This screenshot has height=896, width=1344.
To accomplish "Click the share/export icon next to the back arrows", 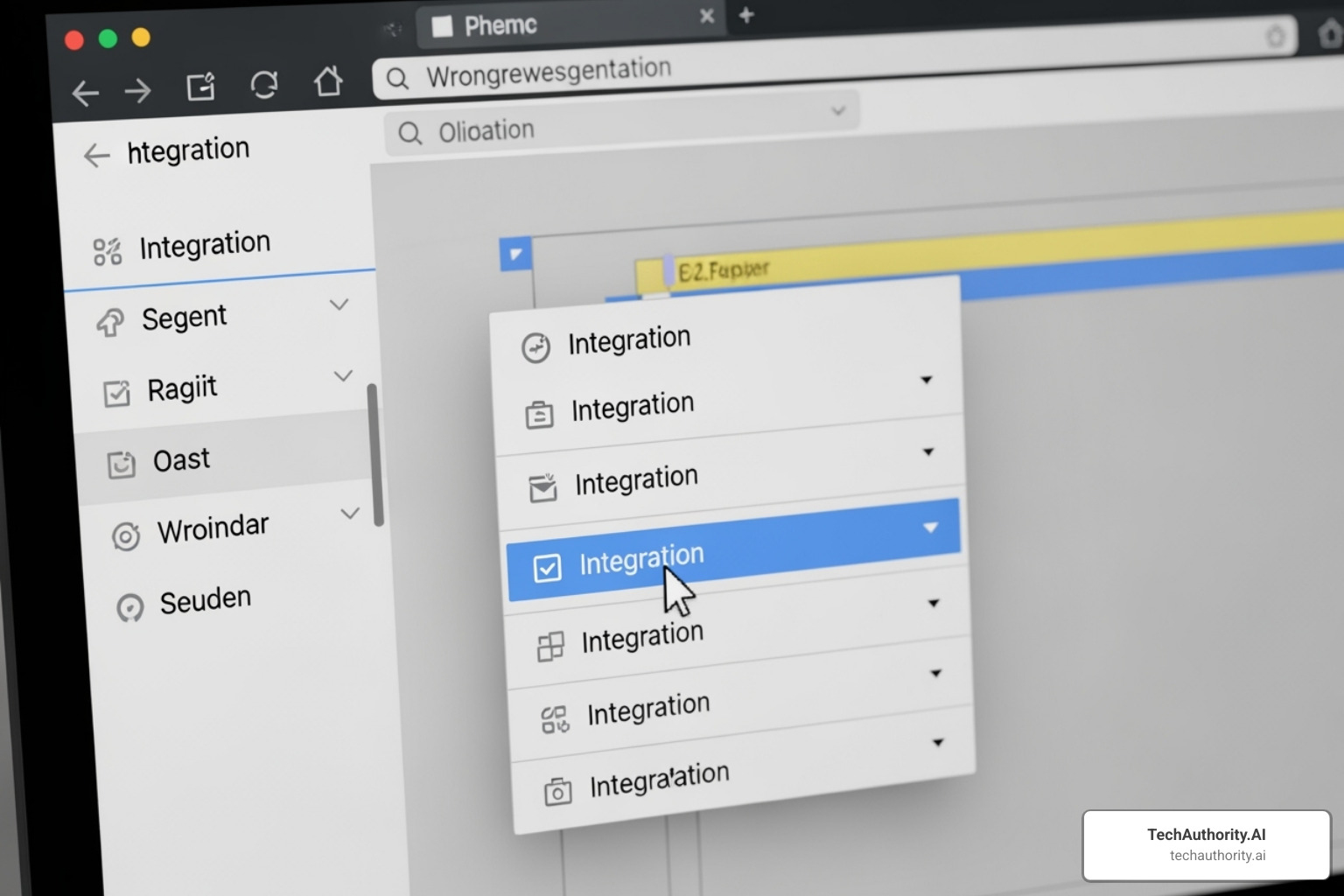I will tap(200, 87).
